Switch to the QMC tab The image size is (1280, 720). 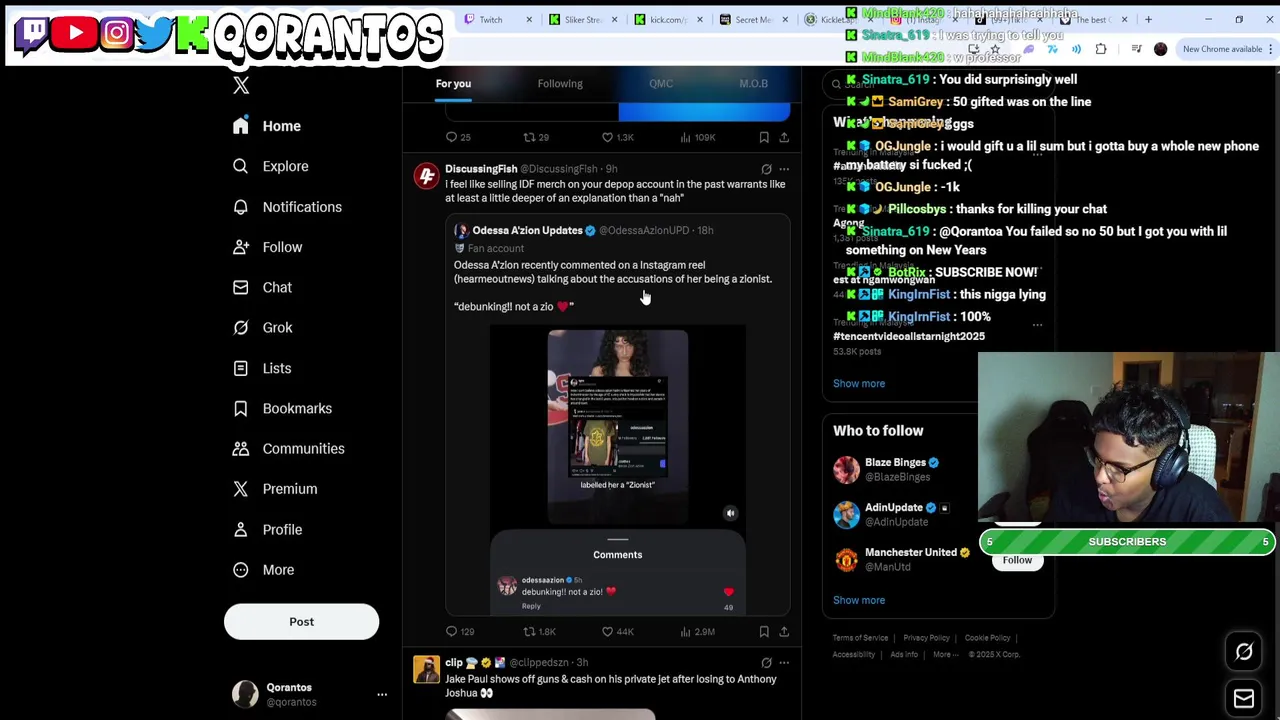(x=661, y=84)
